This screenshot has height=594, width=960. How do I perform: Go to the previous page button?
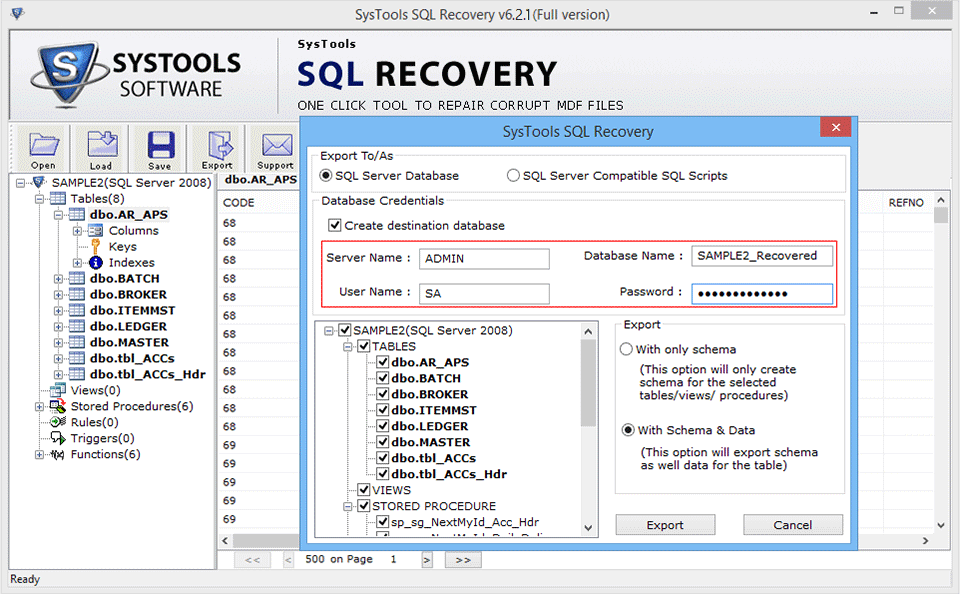pyautogui.click(x=288, y=560)
